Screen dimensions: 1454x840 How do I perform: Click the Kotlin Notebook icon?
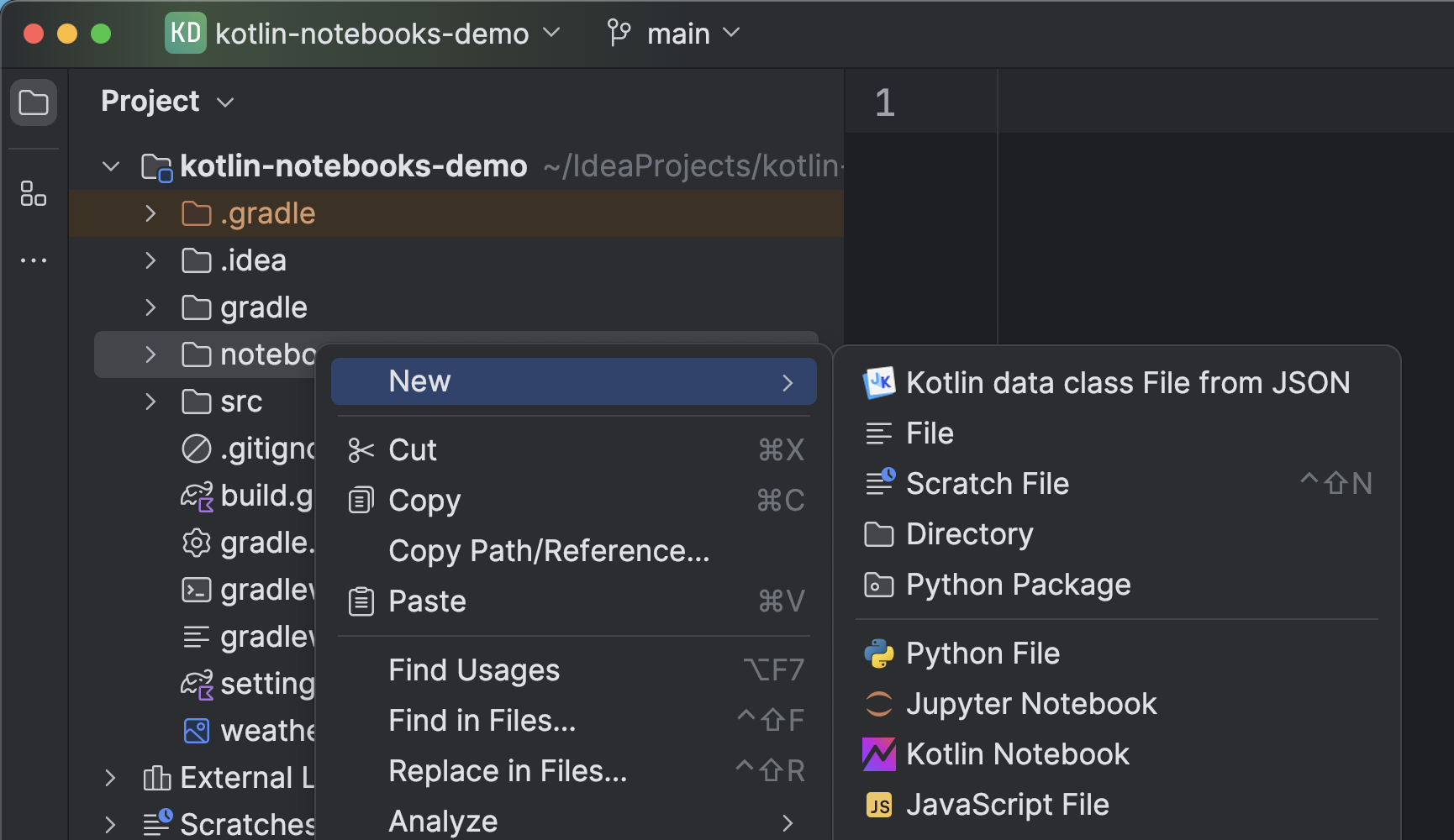coord(879,754)
